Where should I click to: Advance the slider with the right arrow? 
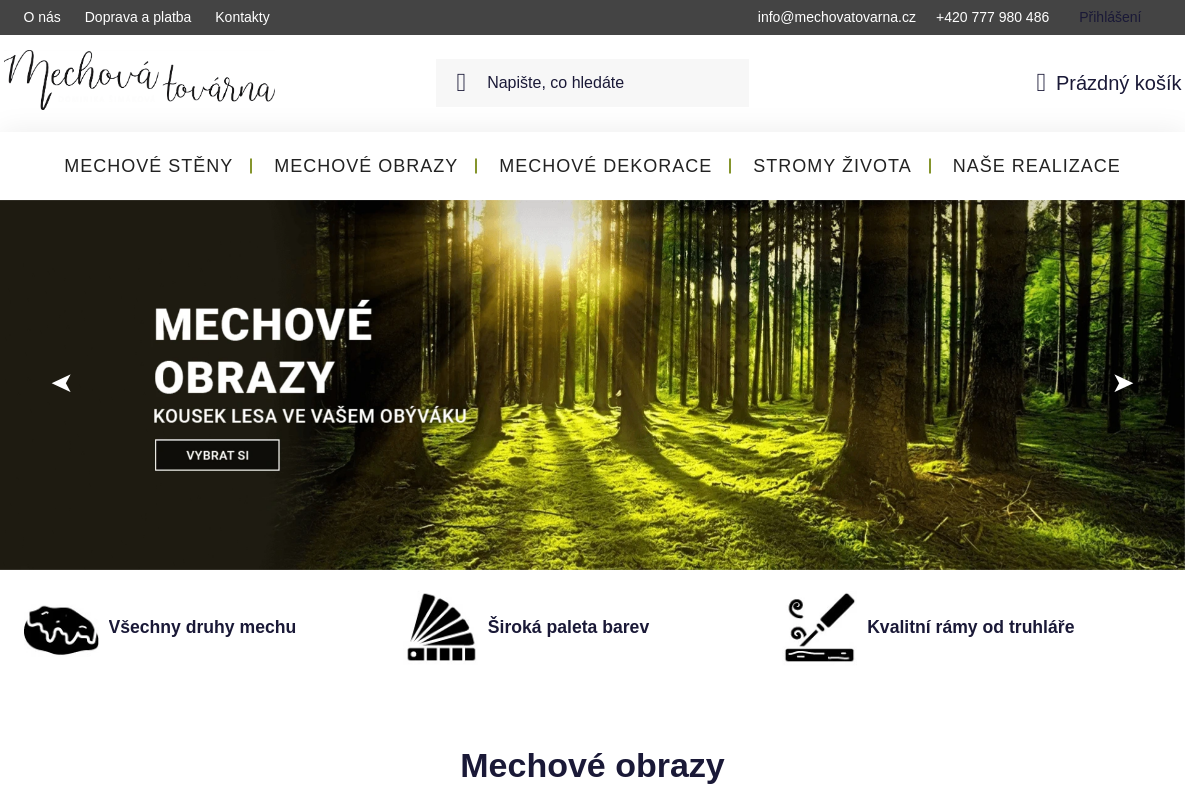pos(1123,383)
